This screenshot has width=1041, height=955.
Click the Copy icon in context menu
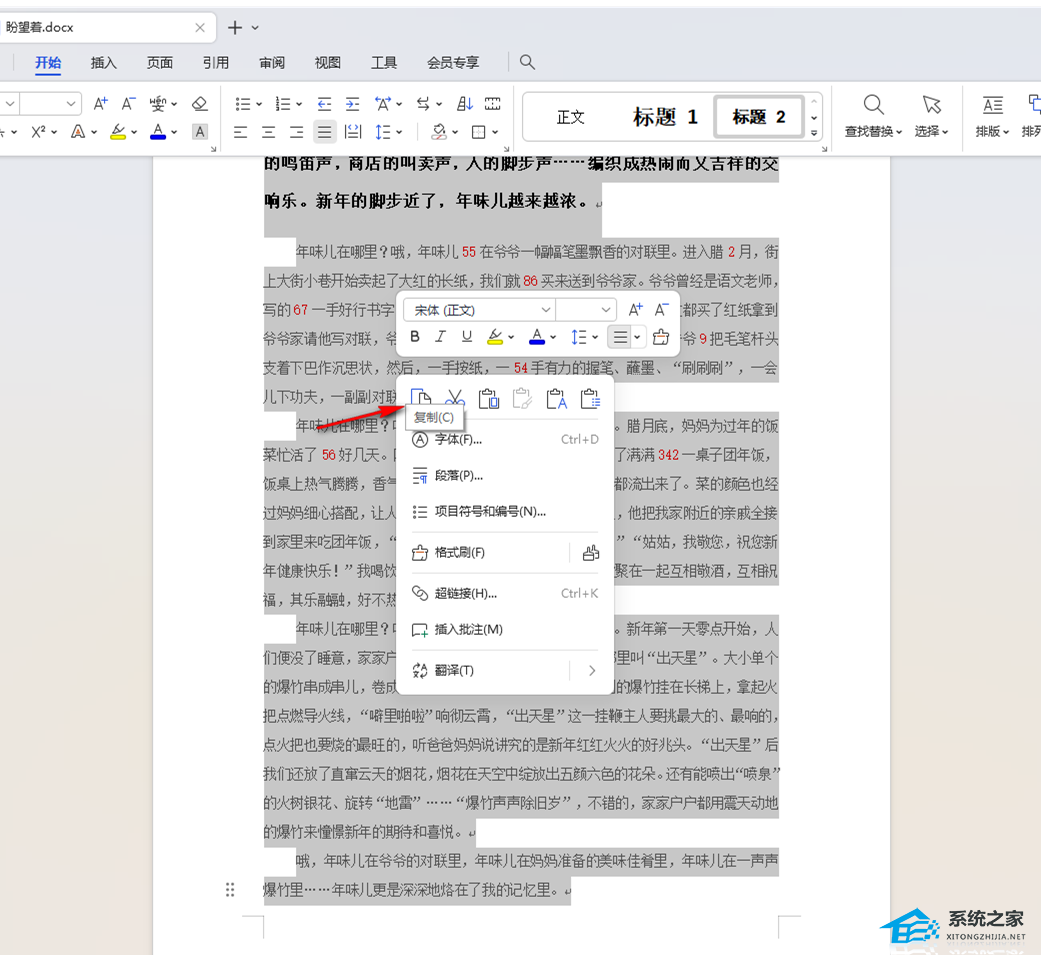(421, 398)
